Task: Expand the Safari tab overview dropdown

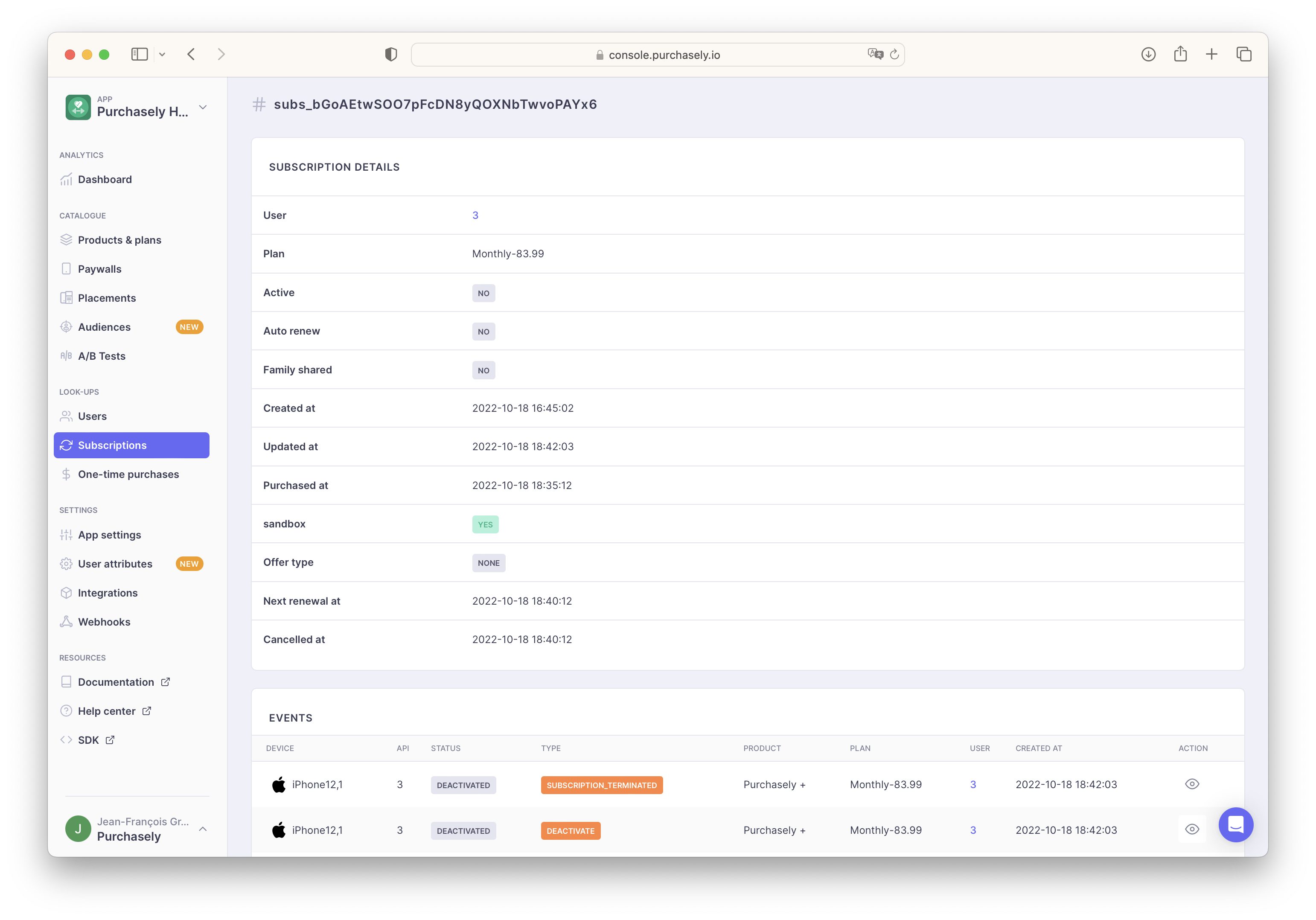Action: click(x=163, y=54)
